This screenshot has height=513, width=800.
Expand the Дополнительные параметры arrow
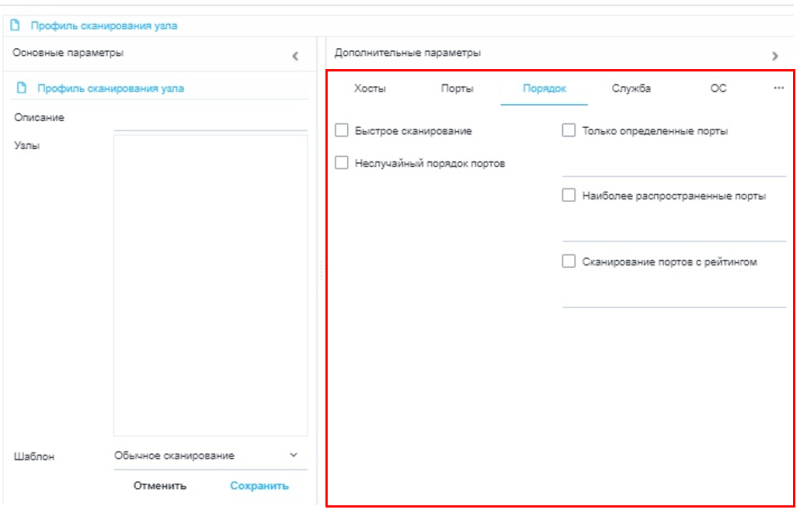click(775, 57)
